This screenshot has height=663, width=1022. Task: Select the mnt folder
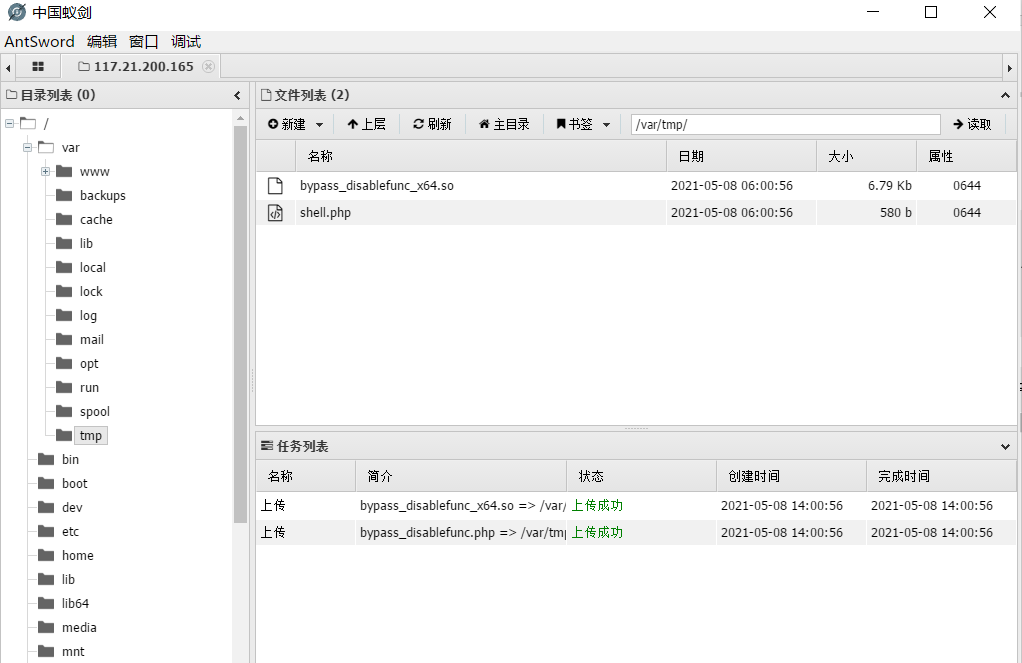pos(73,652)
